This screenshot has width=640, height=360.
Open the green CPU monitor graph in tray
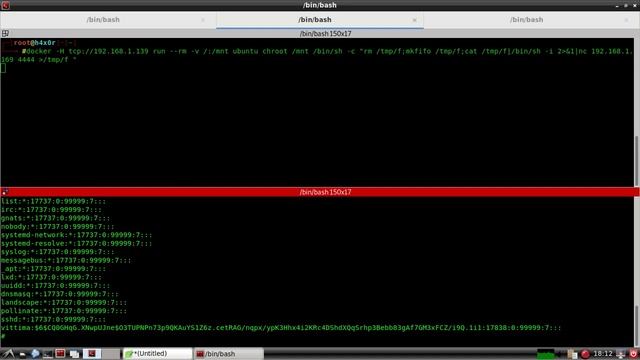point(546,354)
